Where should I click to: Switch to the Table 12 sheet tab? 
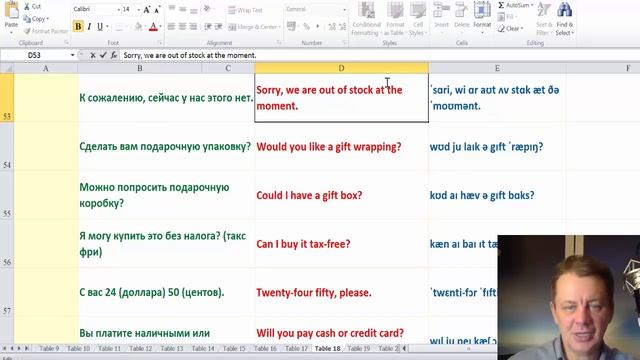(140, 348)
